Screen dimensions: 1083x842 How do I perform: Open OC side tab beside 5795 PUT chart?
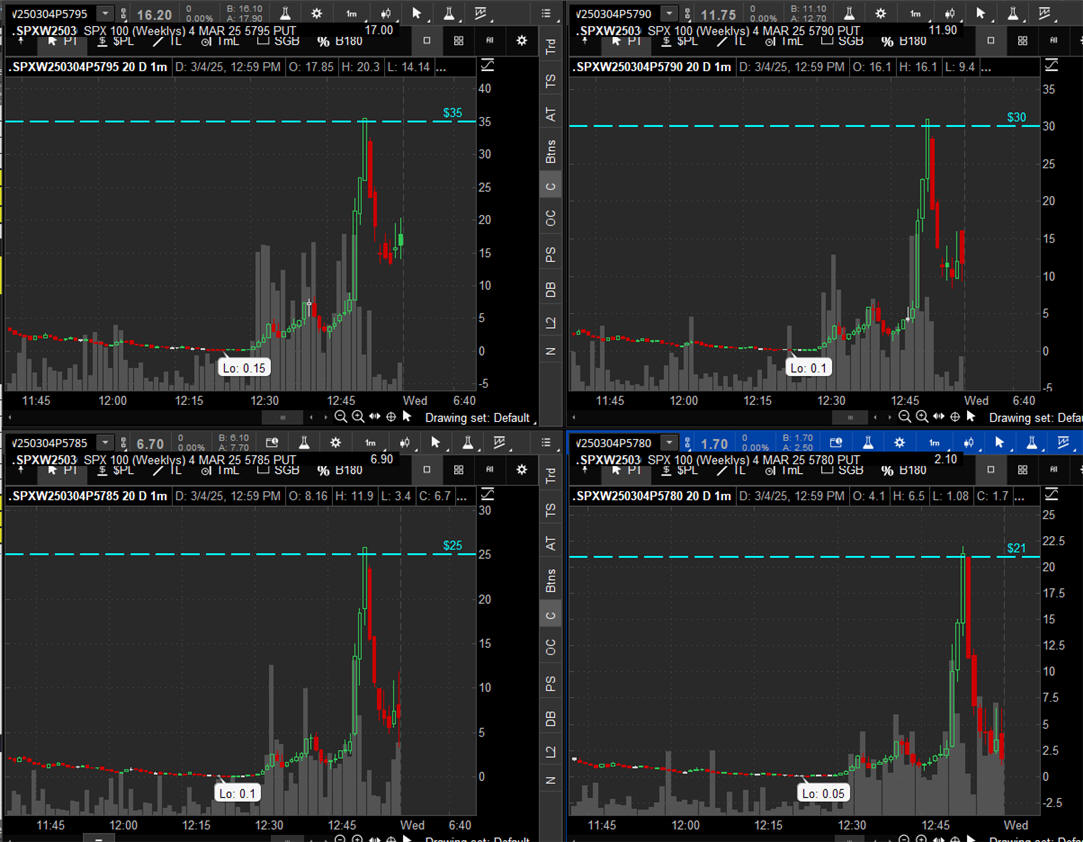click(550, 218)
